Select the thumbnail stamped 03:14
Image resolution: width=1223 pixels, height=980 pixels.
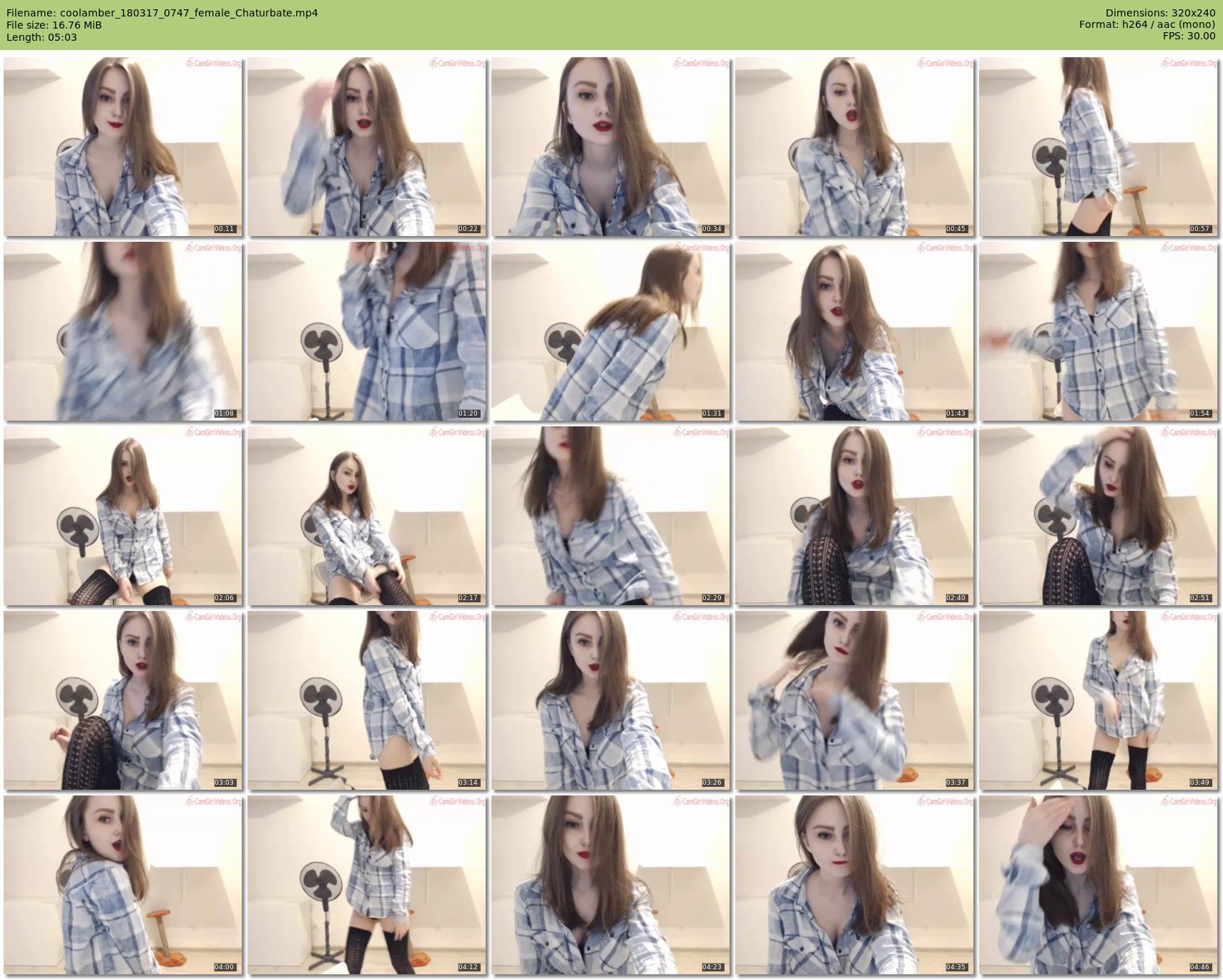tap(367, 700)
